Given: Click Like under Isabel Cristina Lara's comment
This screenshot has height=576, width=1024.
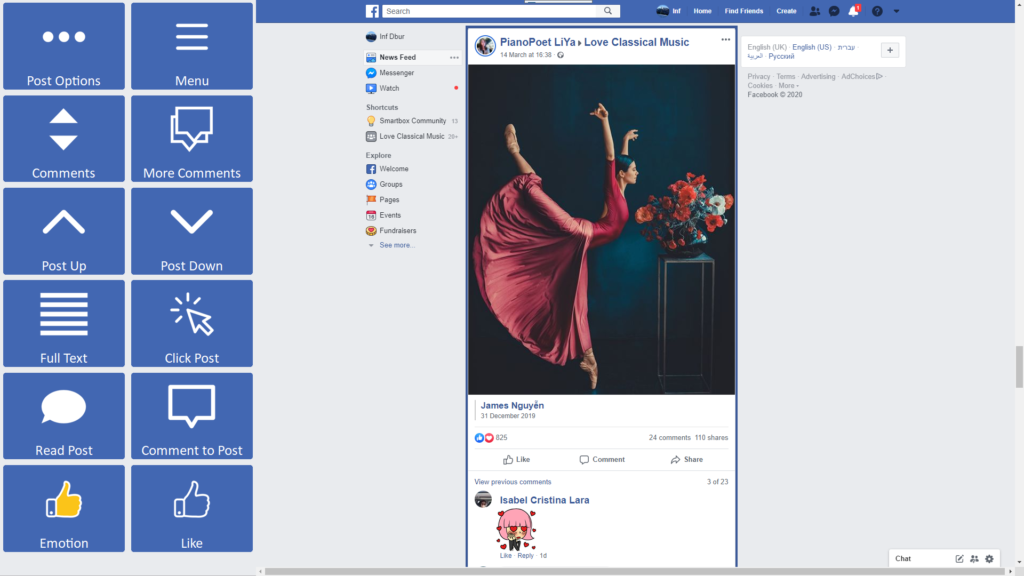Looking at the screenshot, I should pos(505,556).
